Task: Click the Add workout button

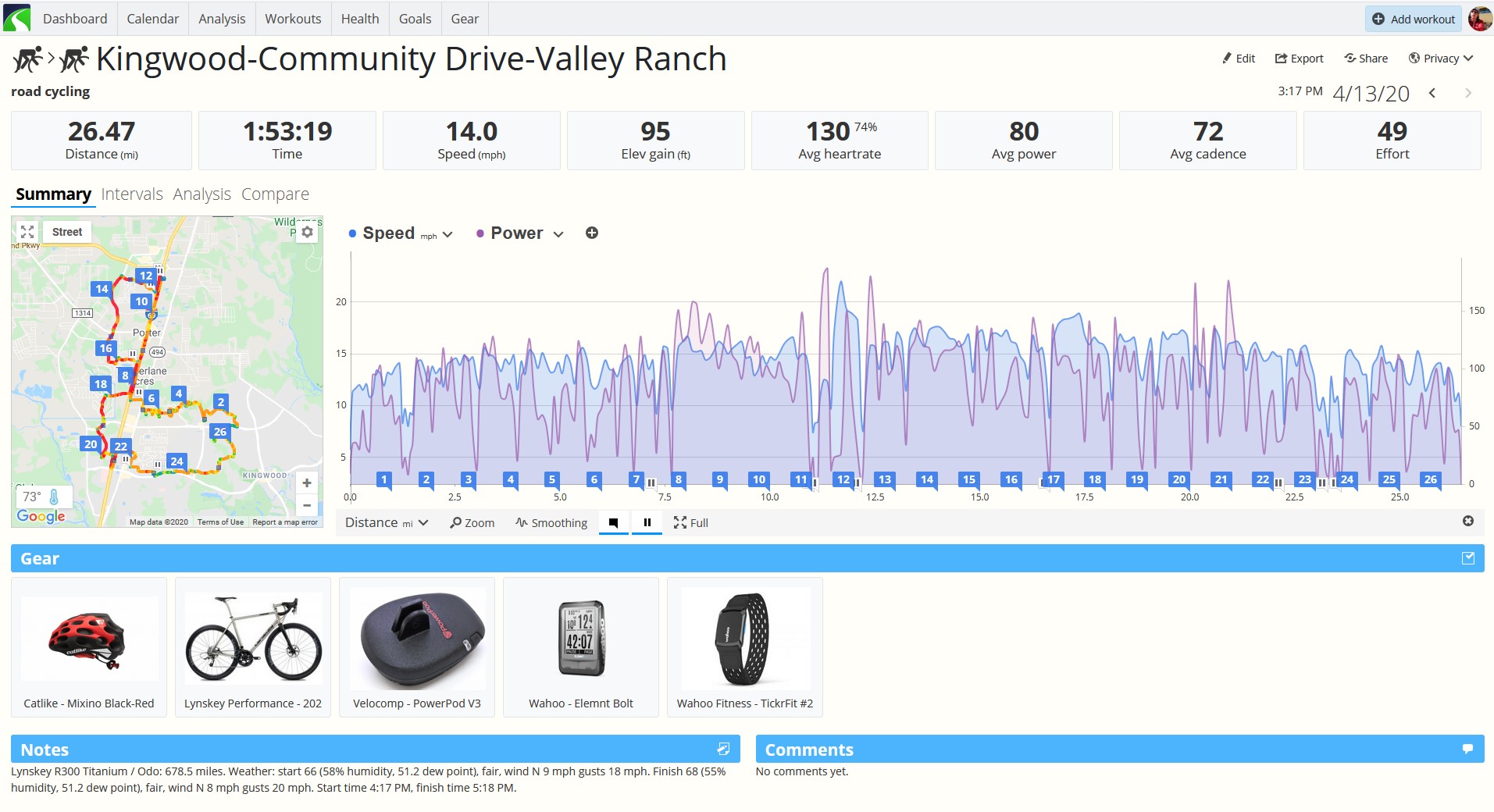Action: [x=1414, y=19]
